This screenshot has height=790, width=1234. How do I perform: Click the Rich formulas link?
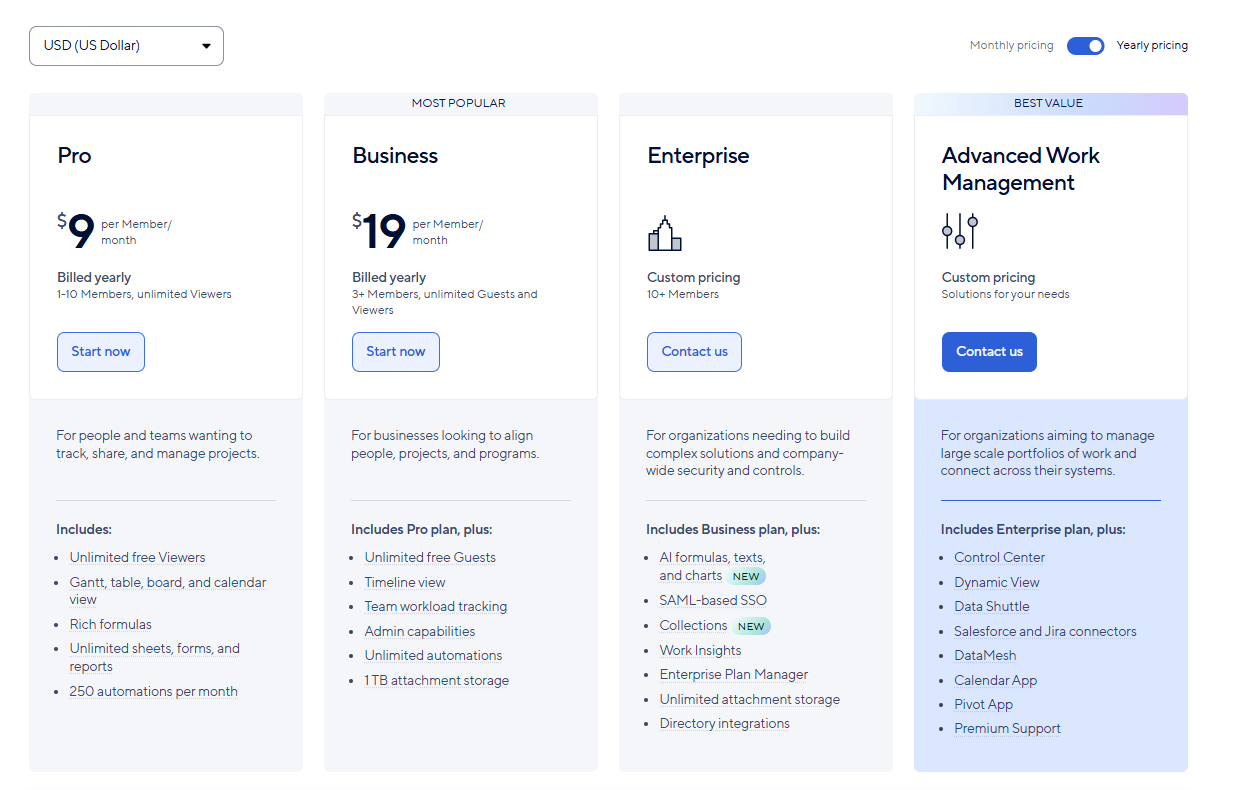tap(110, 623)
